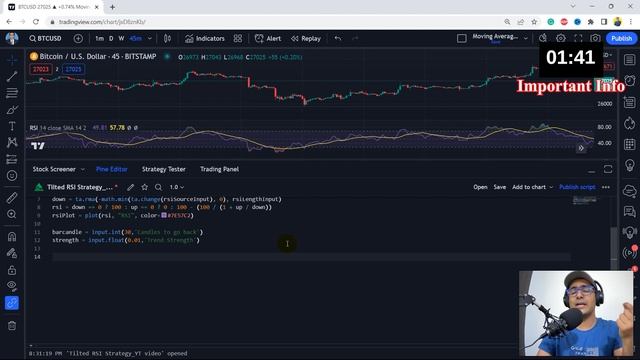Take a chart snapshot with camera icon
Viewport: 640px width, 360px height.
coord(595,38)
